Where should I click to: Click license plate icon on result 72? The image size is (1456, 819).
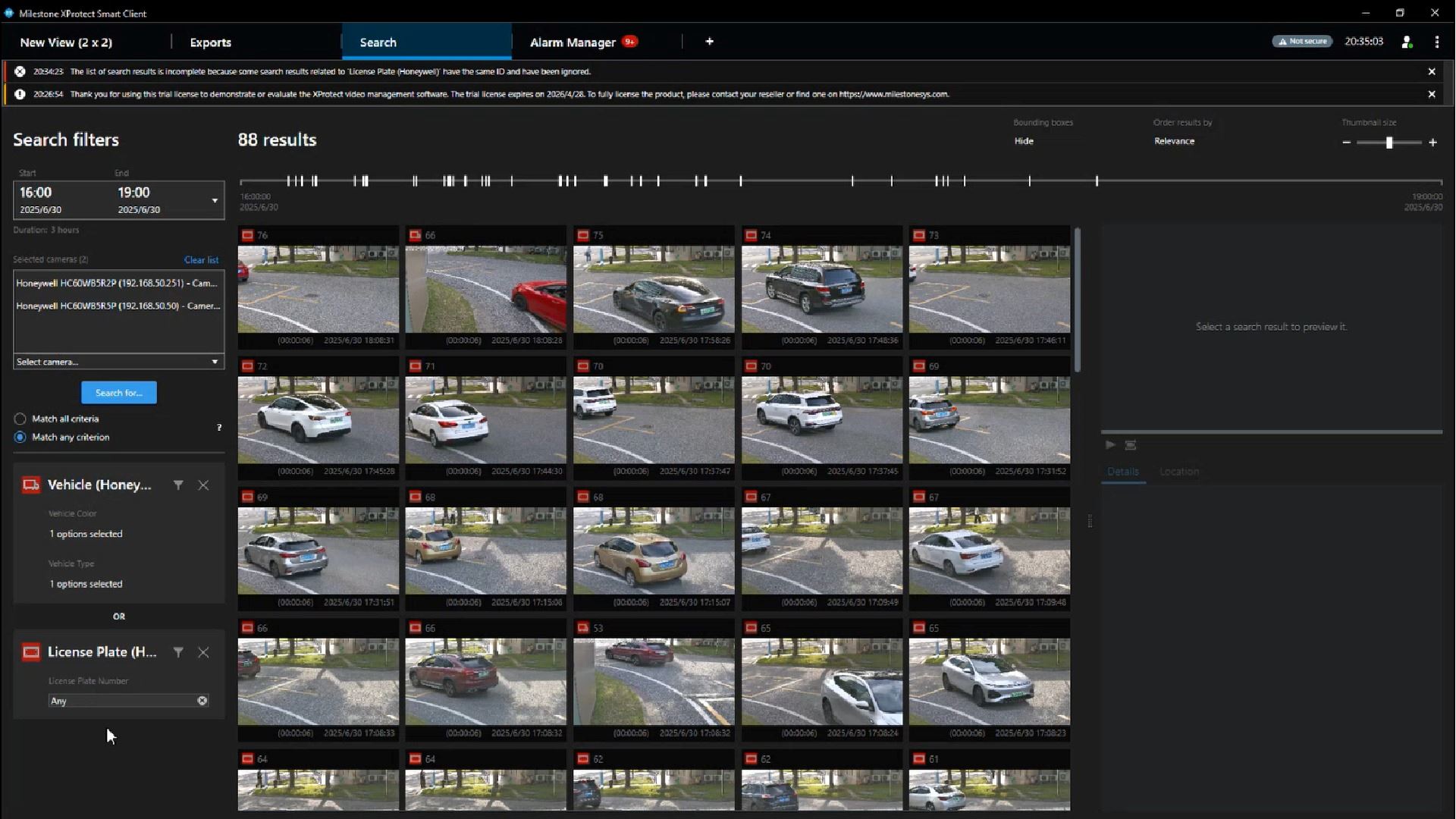click(x=247, y=366)
